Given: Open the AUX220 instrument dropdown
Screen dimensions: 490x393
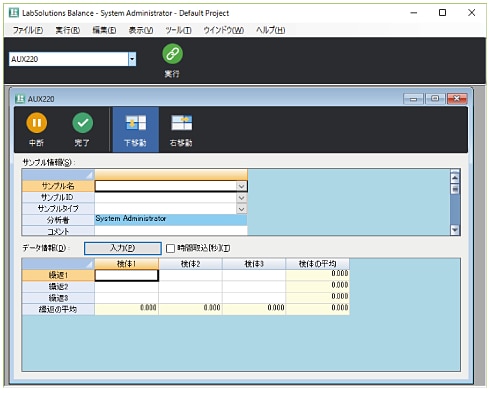Looking at the screenshot, I should (x=132, y=59).
